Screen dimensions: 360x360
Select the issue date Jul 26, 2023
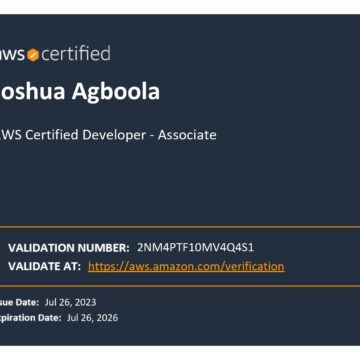(x=70, y=302)
